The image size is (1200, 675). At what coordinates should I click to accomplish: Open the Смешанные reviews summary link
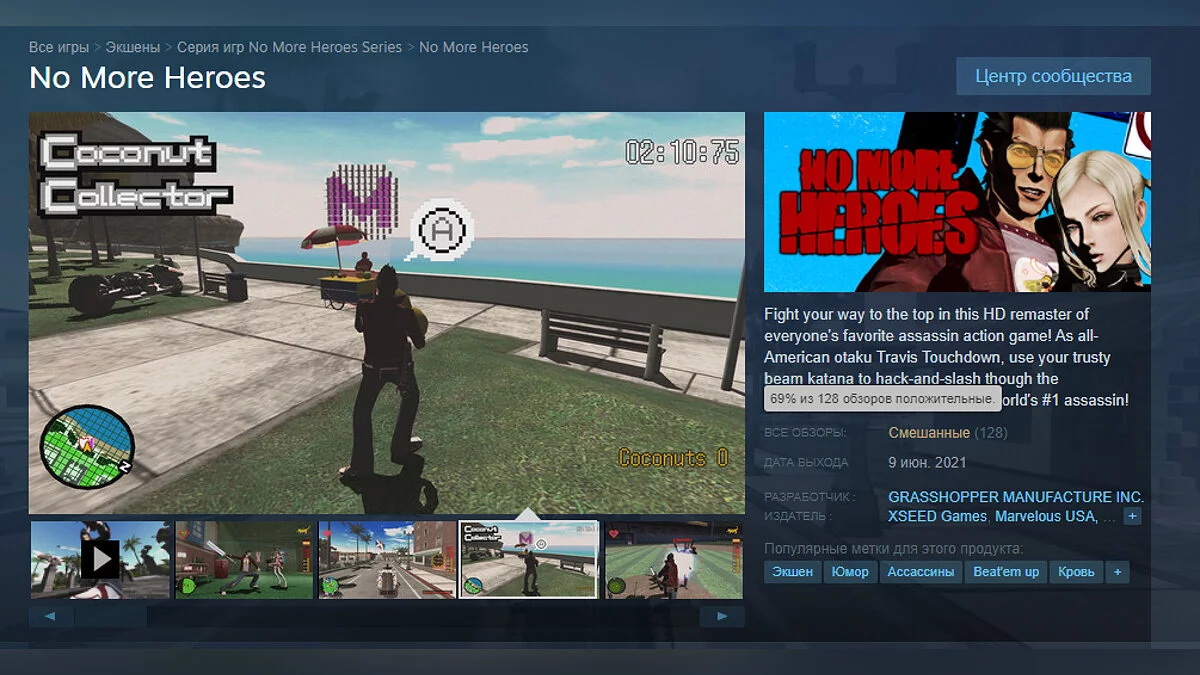[929, 433]
